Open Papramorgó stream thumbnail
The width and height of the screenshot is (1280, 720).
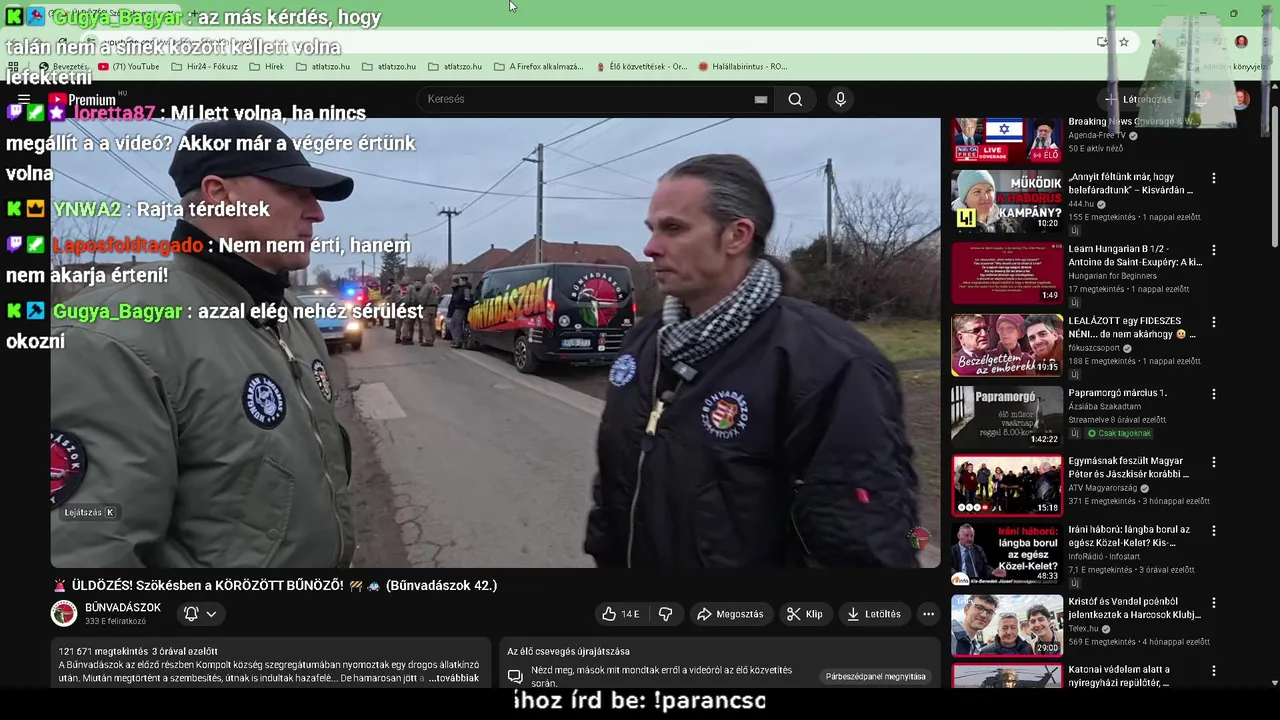1007,416
